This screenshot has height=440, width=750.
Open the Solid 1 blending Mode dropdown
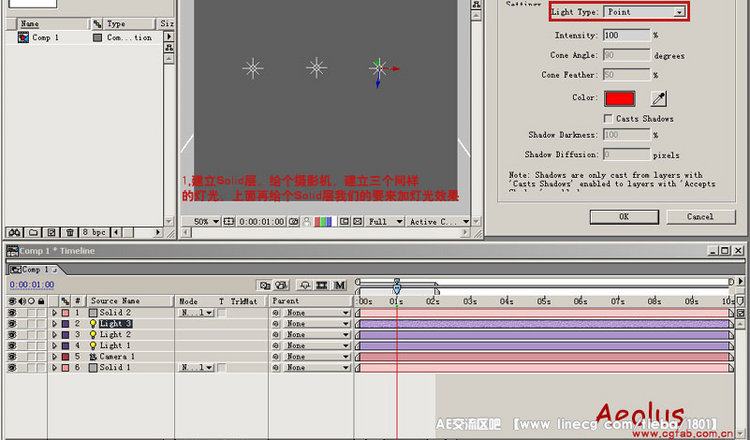coord(197,368)
